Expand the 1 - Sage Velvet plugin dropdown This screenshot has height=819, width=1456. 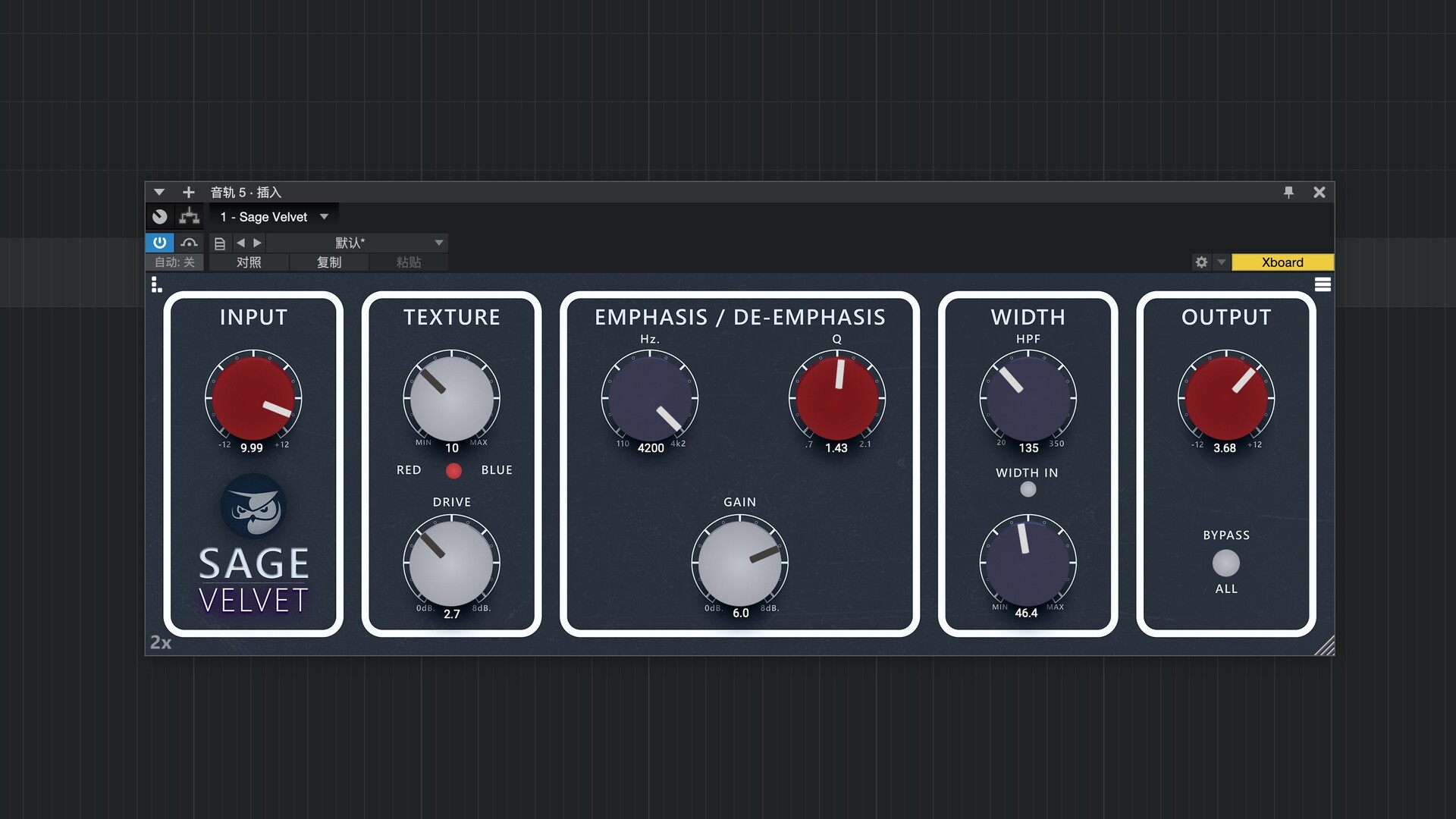tap(325, 217)
